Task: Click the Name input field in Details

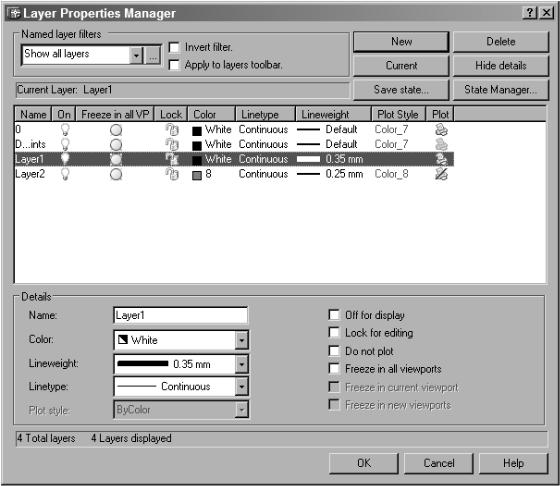Action: (x=180, y=315)
